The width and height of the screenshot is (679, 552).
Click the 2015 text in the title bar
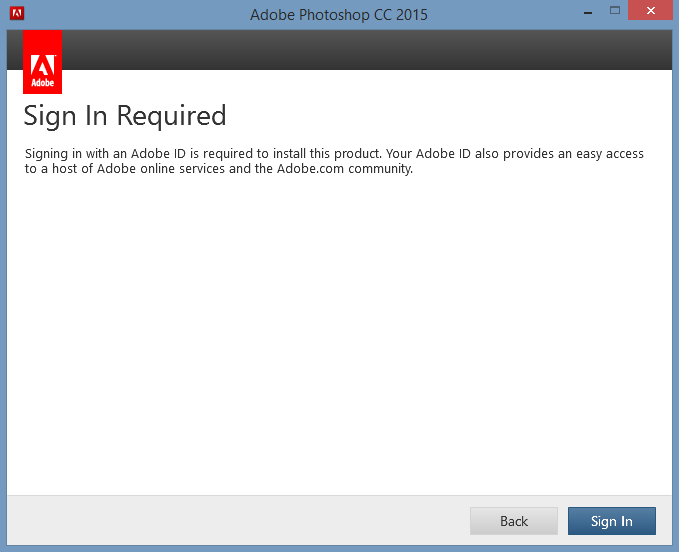click(x=412, y=15)
